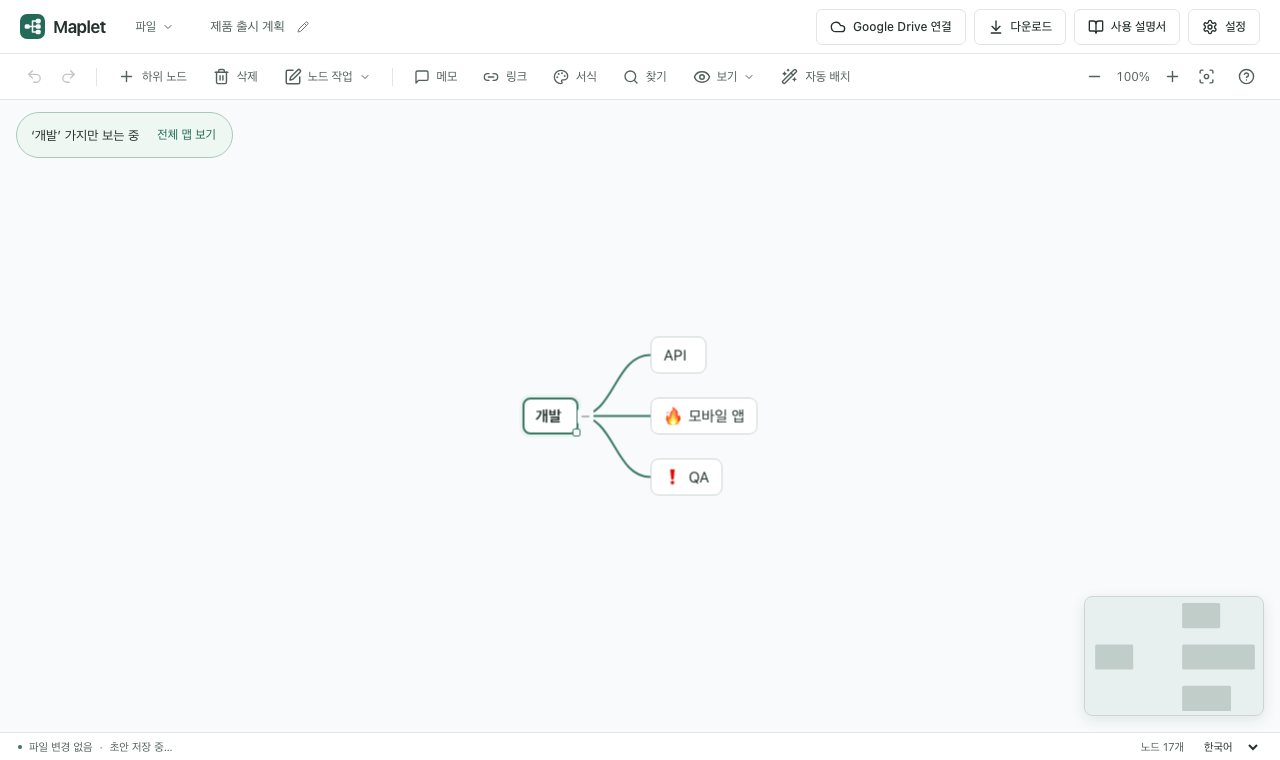This screenshot has width=1280, height=760.
Task: Open the help question-mark icon
Action: click(1246, 77)
